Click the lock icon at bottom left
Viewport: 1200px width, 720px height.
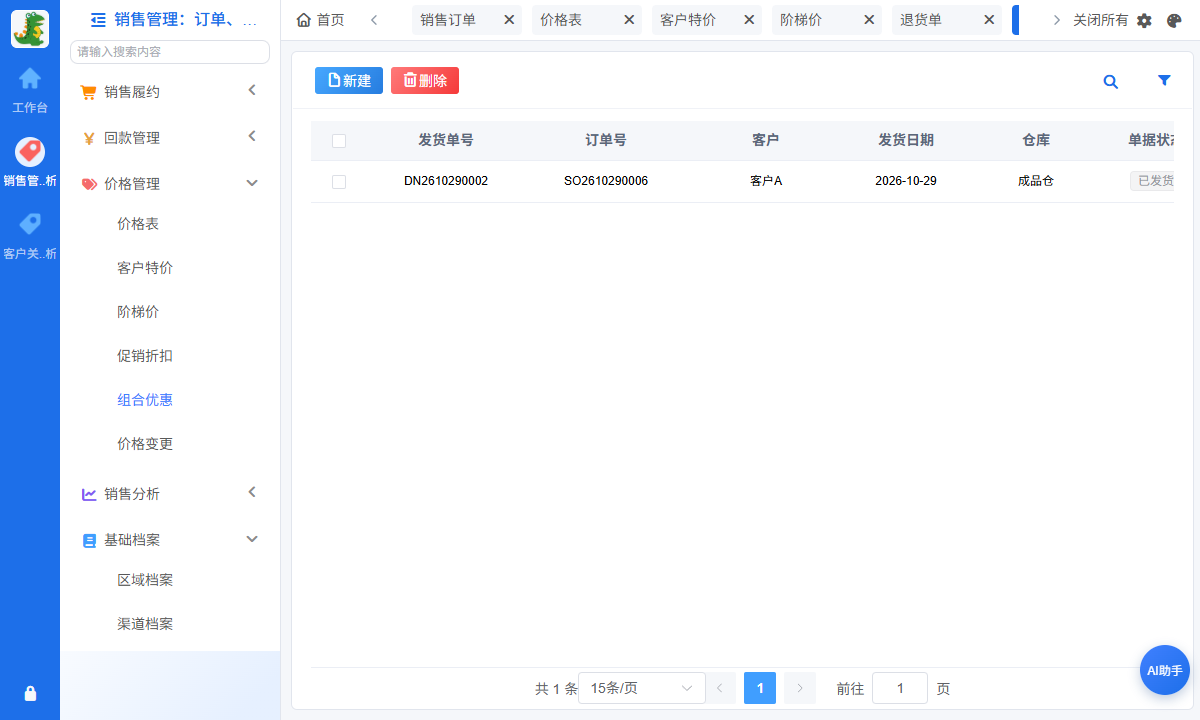[30, 693]
